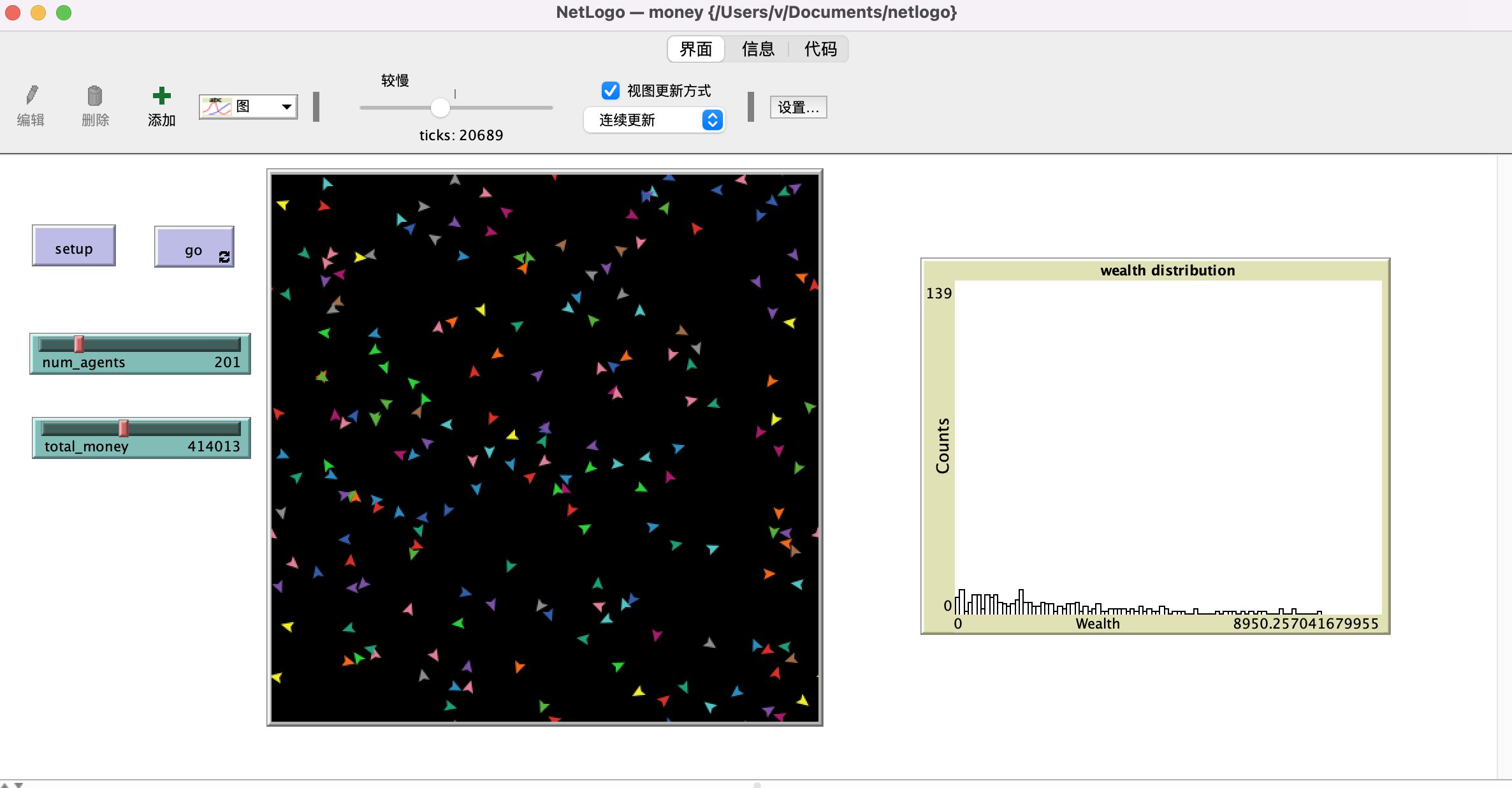
Task: Click the 设置... settings button
Action: pos(798,107)
